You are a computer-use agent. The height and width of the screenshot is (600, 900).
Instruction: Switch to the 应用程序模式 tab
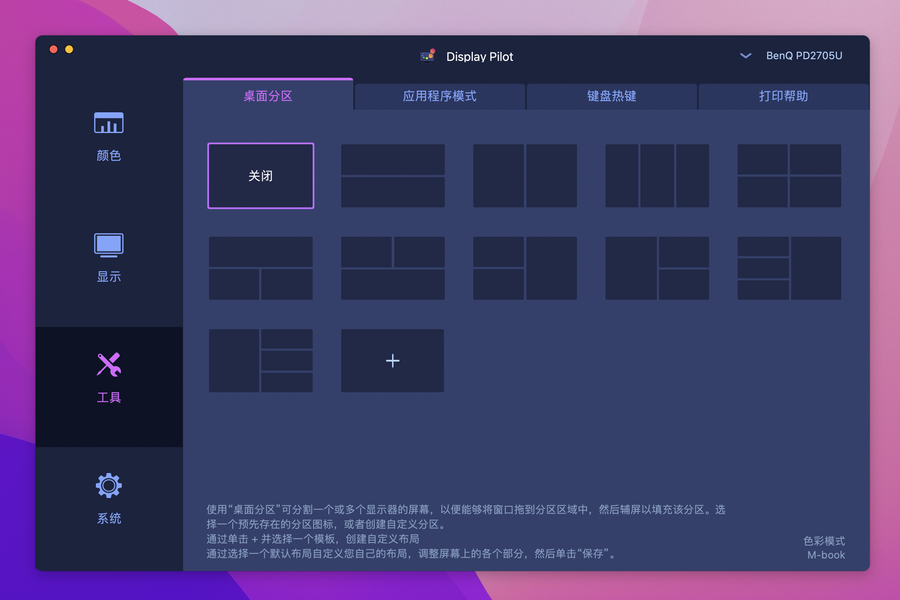click(440, 97)
